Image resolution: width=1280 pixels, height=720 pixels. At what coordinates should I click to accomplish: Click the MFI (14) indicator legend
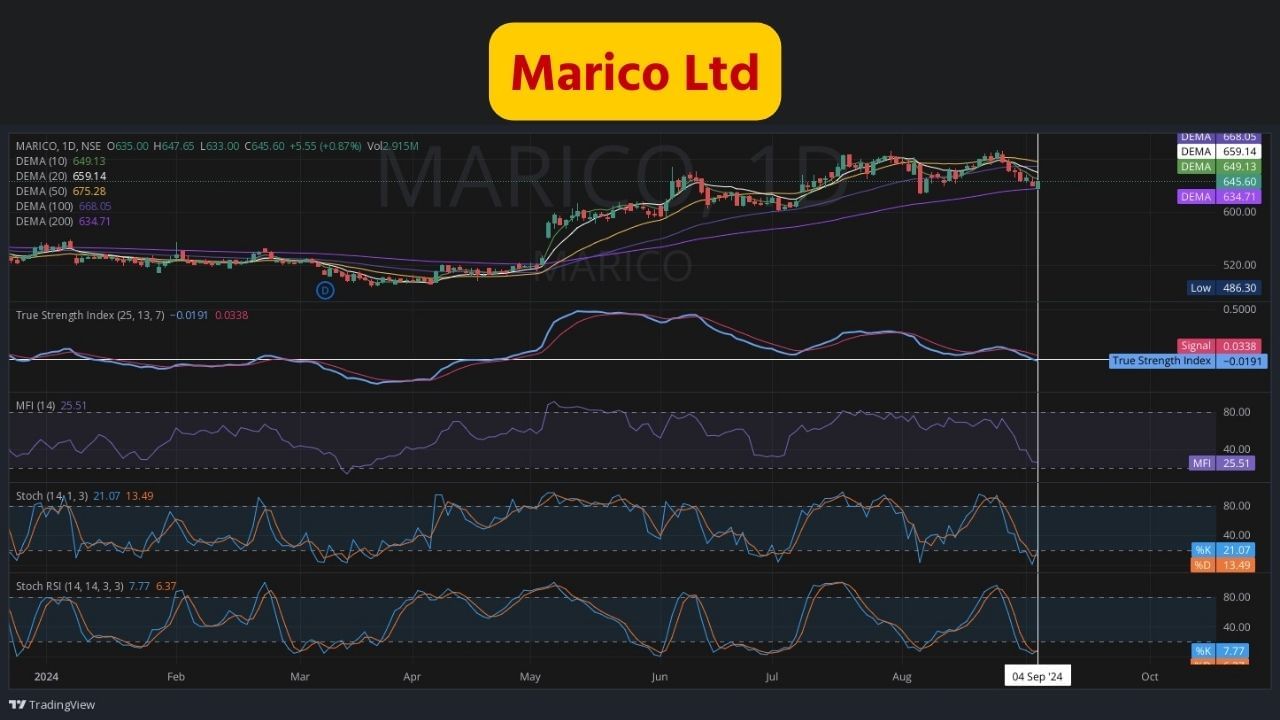point(50,406)
